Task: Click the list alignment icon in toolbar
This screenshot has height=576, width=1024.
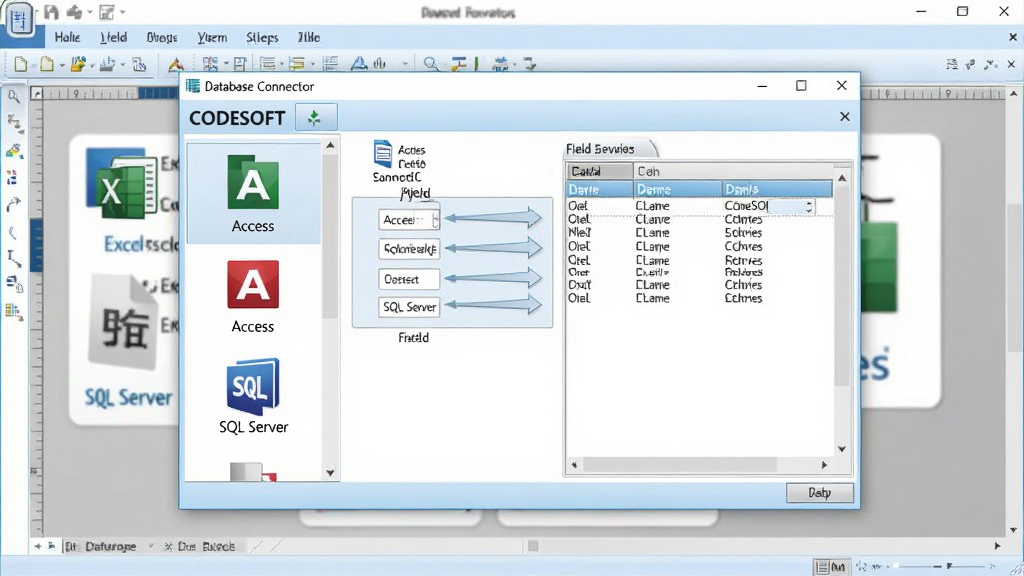Action: click(268, 64)
